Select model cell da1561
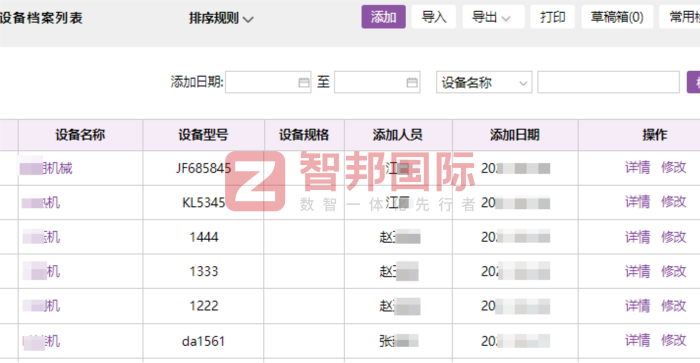The image size is (700, 363). (x=204, y=342)
